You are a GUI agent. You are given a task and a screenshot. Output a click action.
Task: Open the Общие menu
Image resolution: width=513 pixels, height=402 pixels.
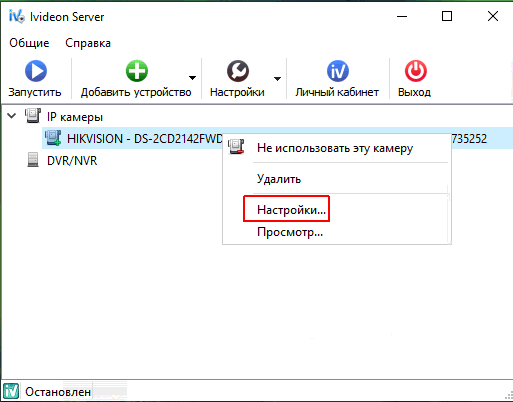point(29,43)
